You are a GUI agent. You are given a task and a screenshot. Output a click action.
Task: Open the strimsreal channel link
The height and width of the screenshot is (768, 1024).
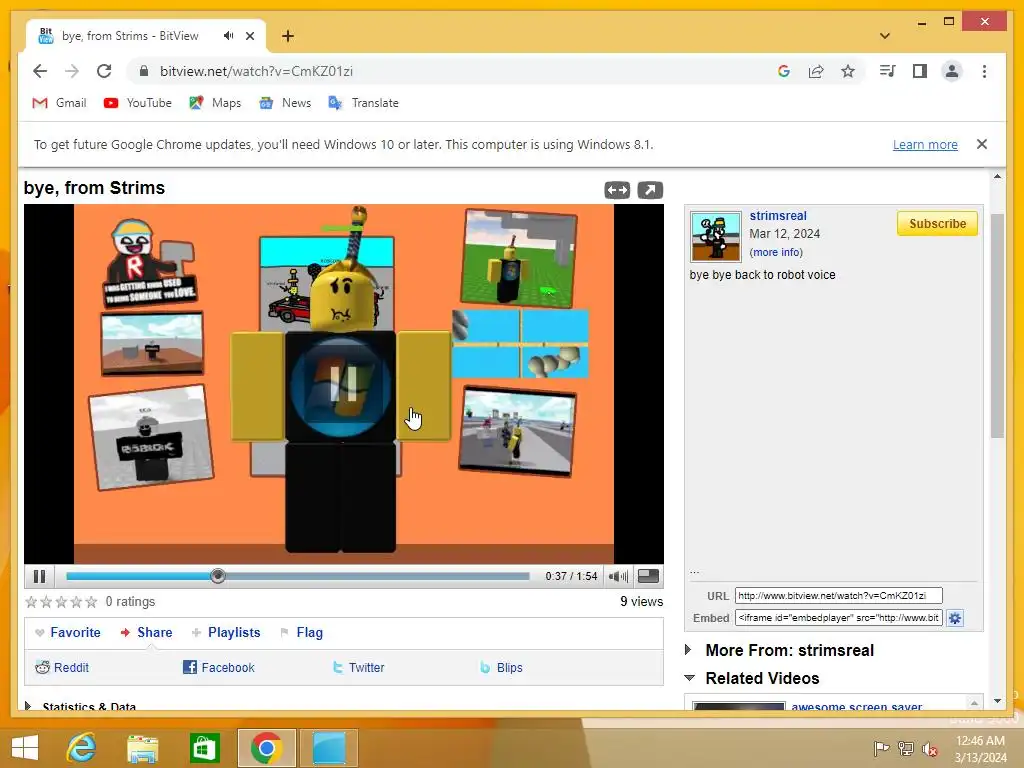coord(778,216)
